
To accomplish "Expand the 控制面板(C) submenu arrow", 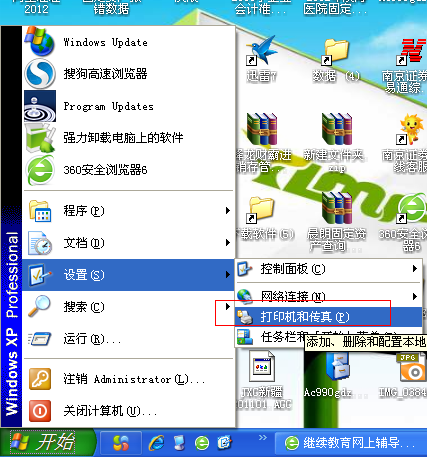I will pyautogui.click(x=414, y=269).
